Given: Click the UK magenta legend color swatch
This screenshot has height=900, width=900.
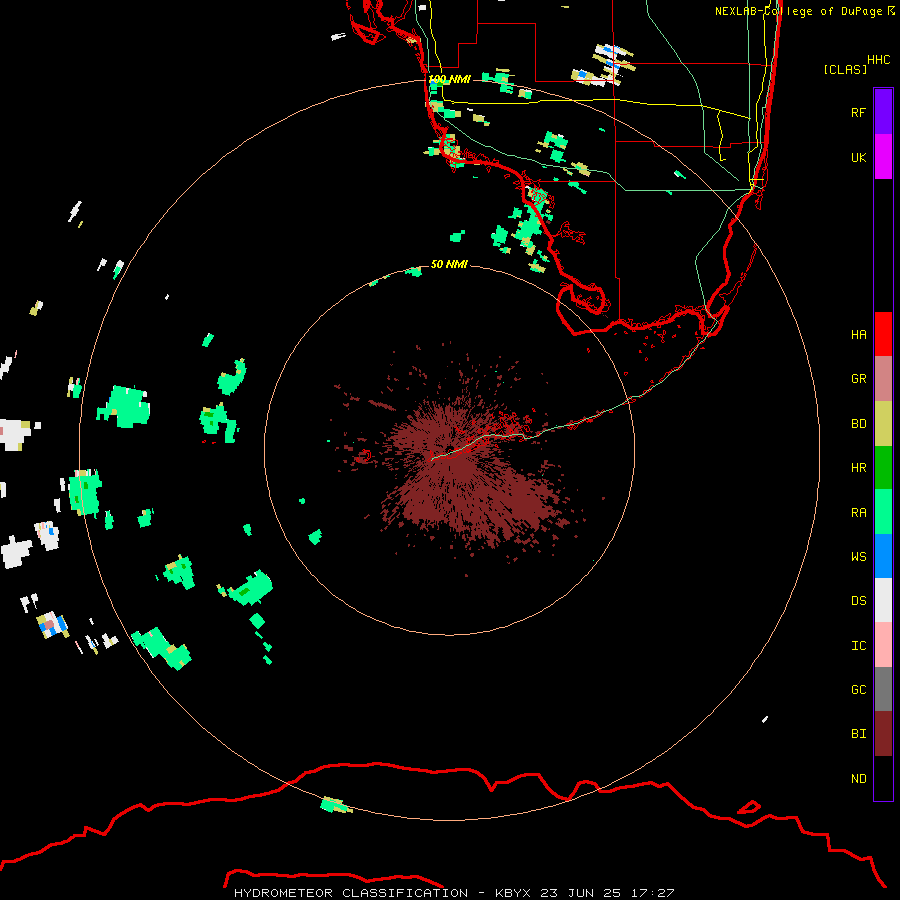Looking at the screenshot, I should [883, 157].
